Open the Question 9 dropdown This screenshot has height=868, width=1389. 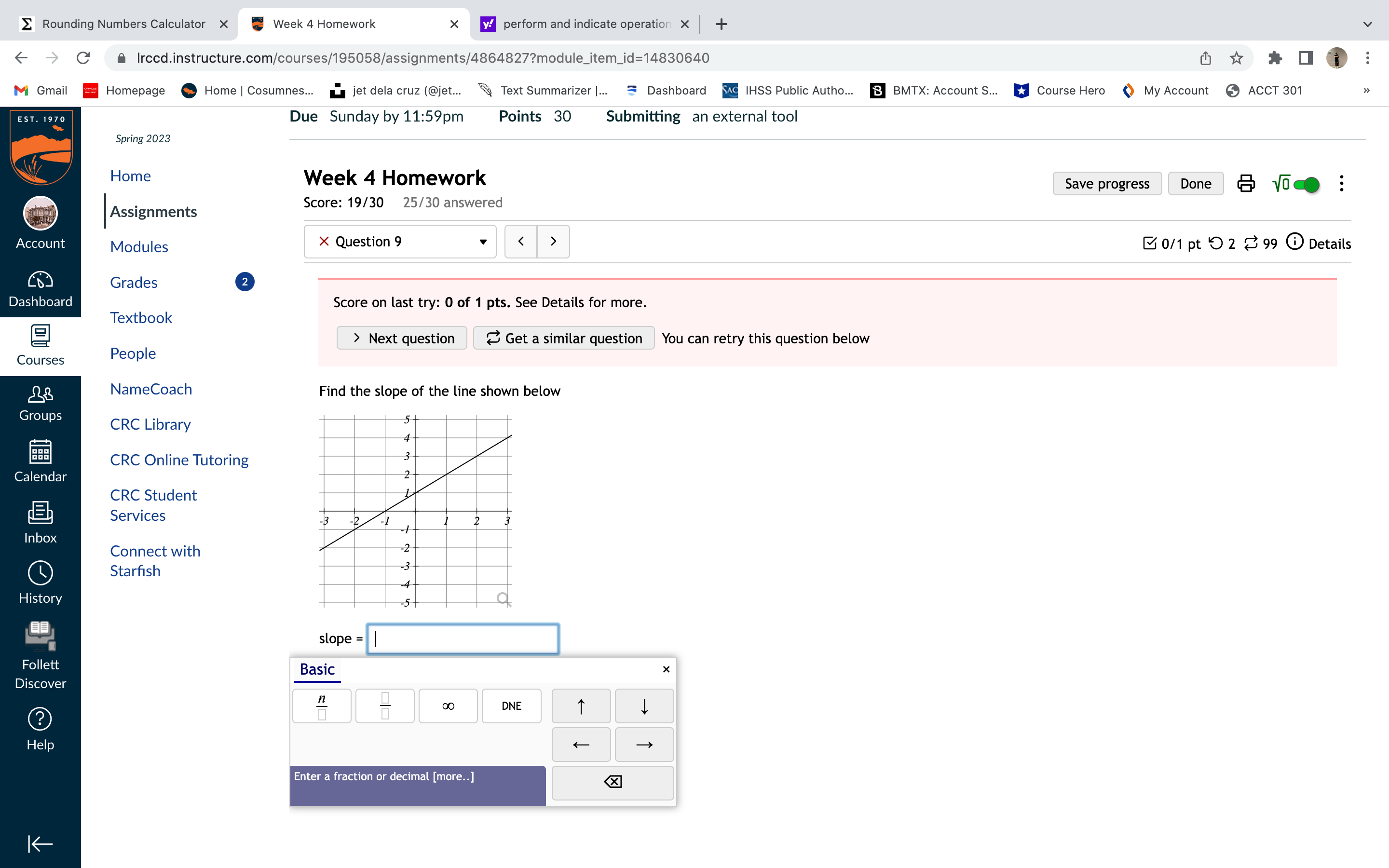(400, 242)
